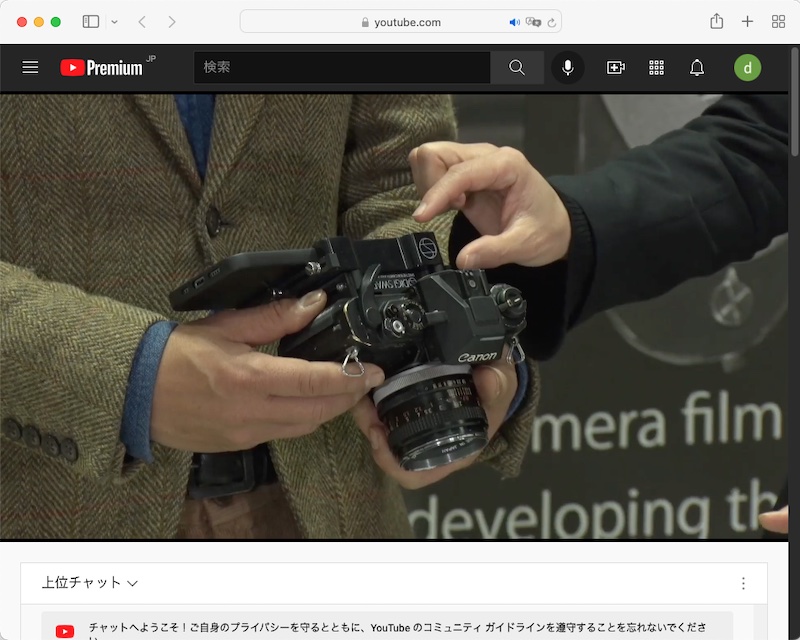Toggle the tab overview grid view

pyautogui.click(x=777, y=20)
